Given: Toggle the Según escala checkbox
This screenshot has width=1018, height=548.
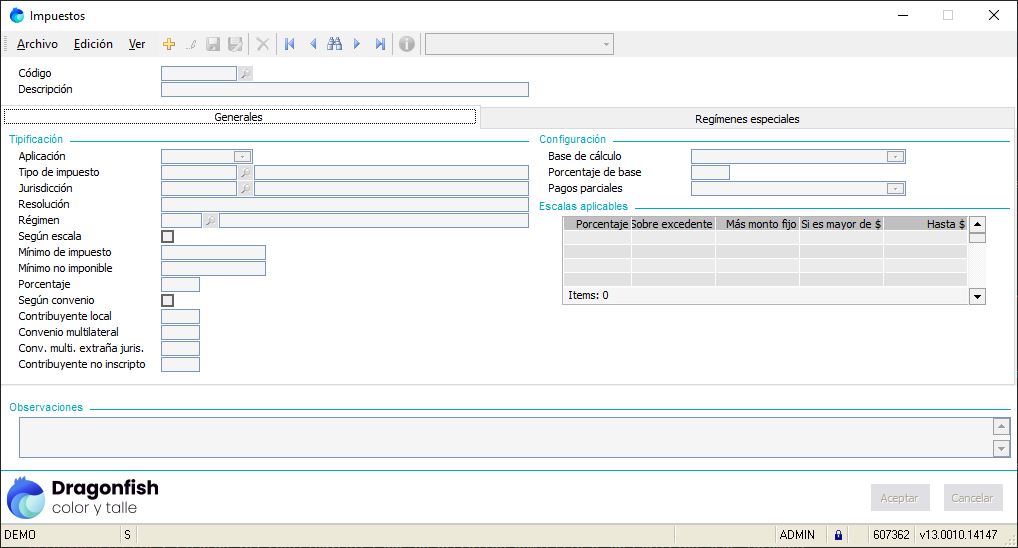Looking at the screenshot, I should click(168, 236).
